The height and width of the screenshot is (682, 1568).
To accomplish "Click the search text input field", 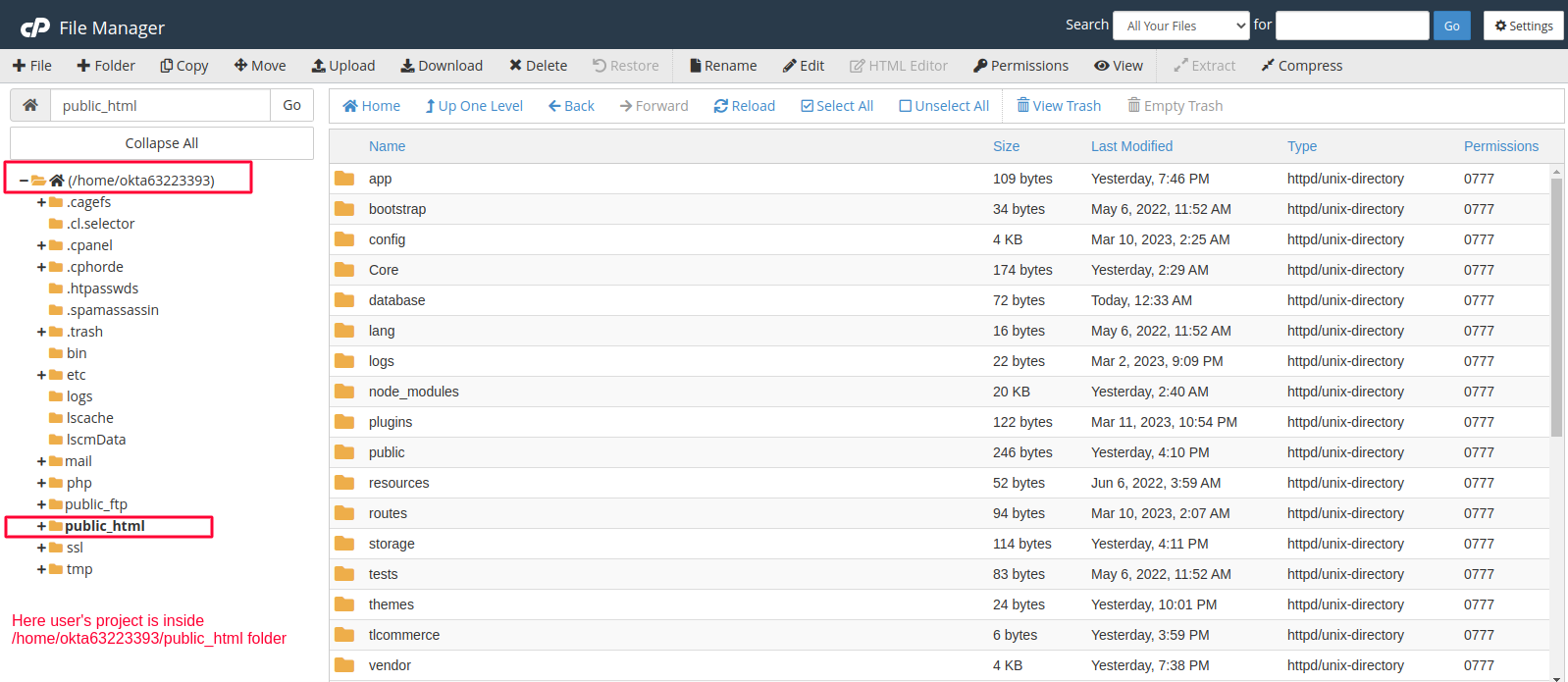I will 1351,26.
